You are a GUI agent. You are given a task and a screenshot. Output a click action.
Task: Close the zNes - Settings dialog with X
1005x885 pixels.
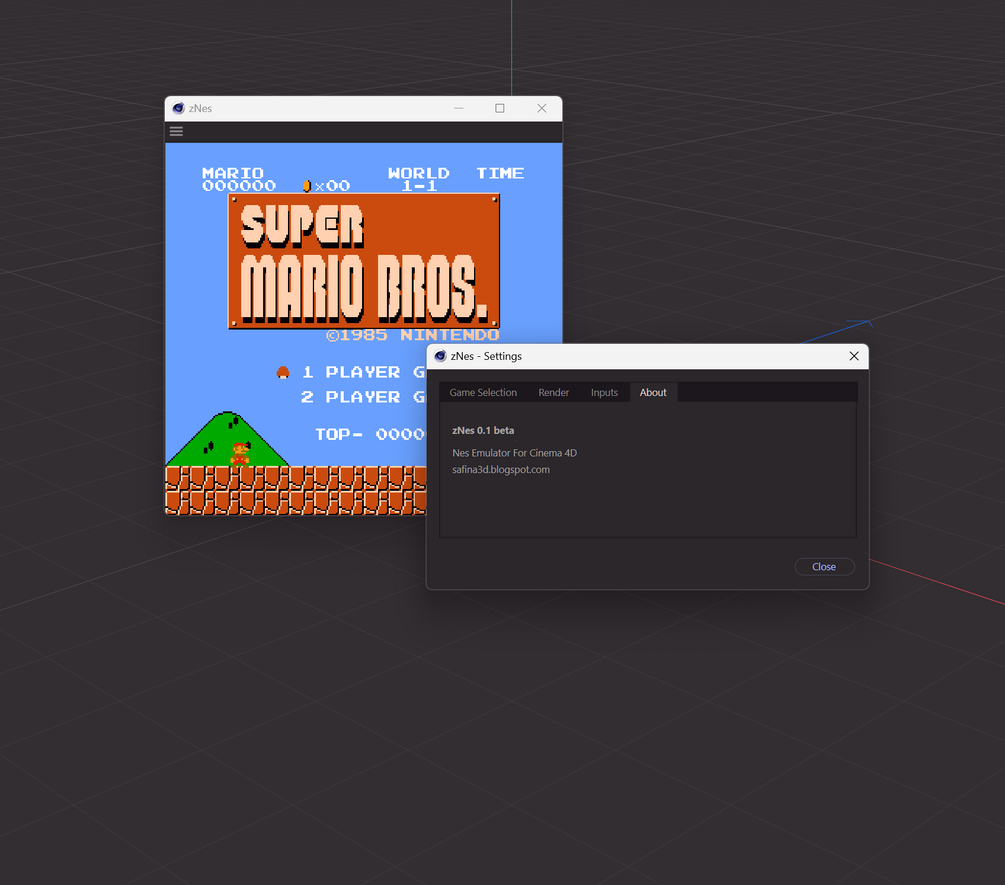[854, 356]
